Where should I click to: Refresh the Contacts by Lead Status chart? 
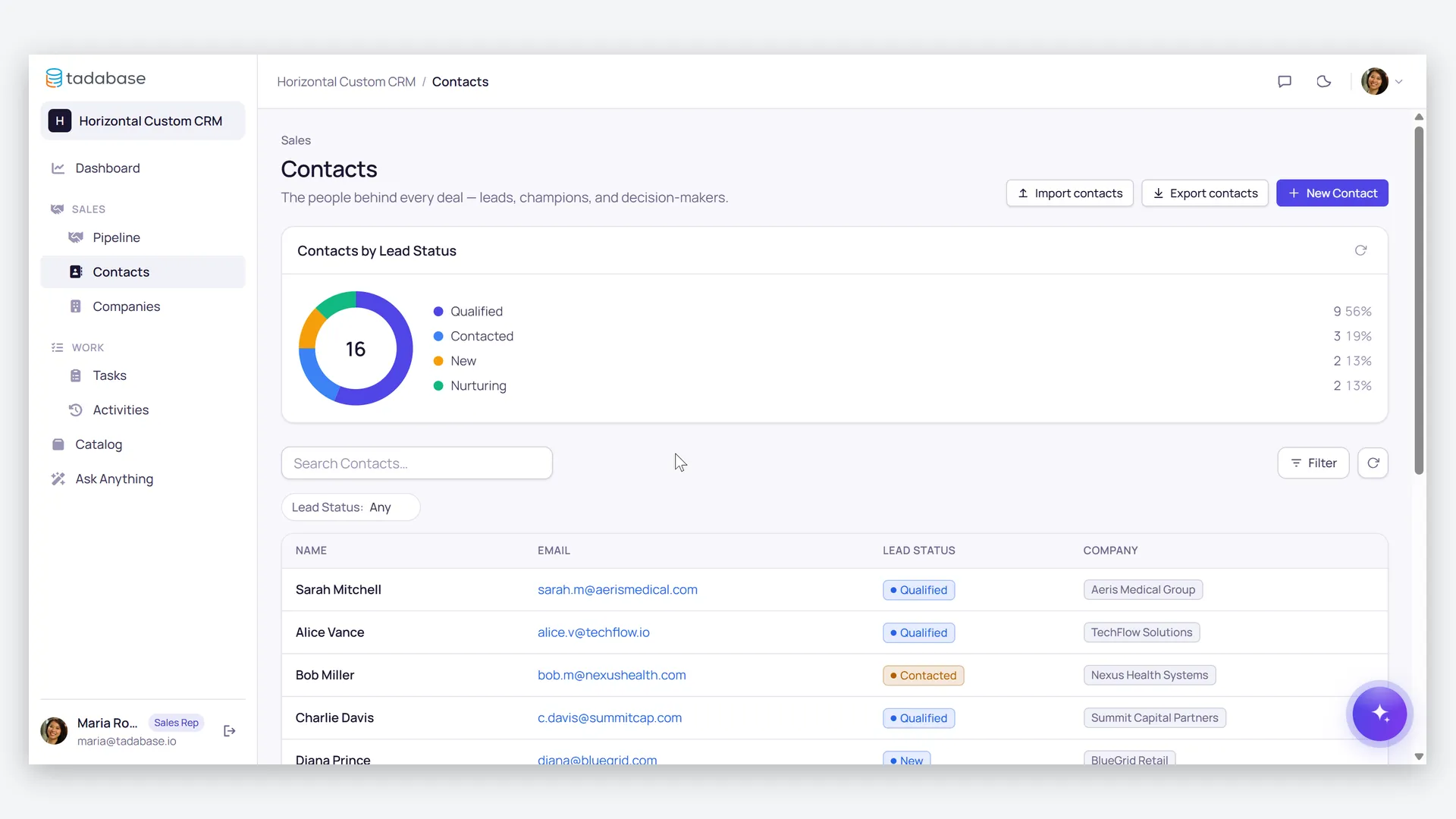click(x=1360, y=250)
